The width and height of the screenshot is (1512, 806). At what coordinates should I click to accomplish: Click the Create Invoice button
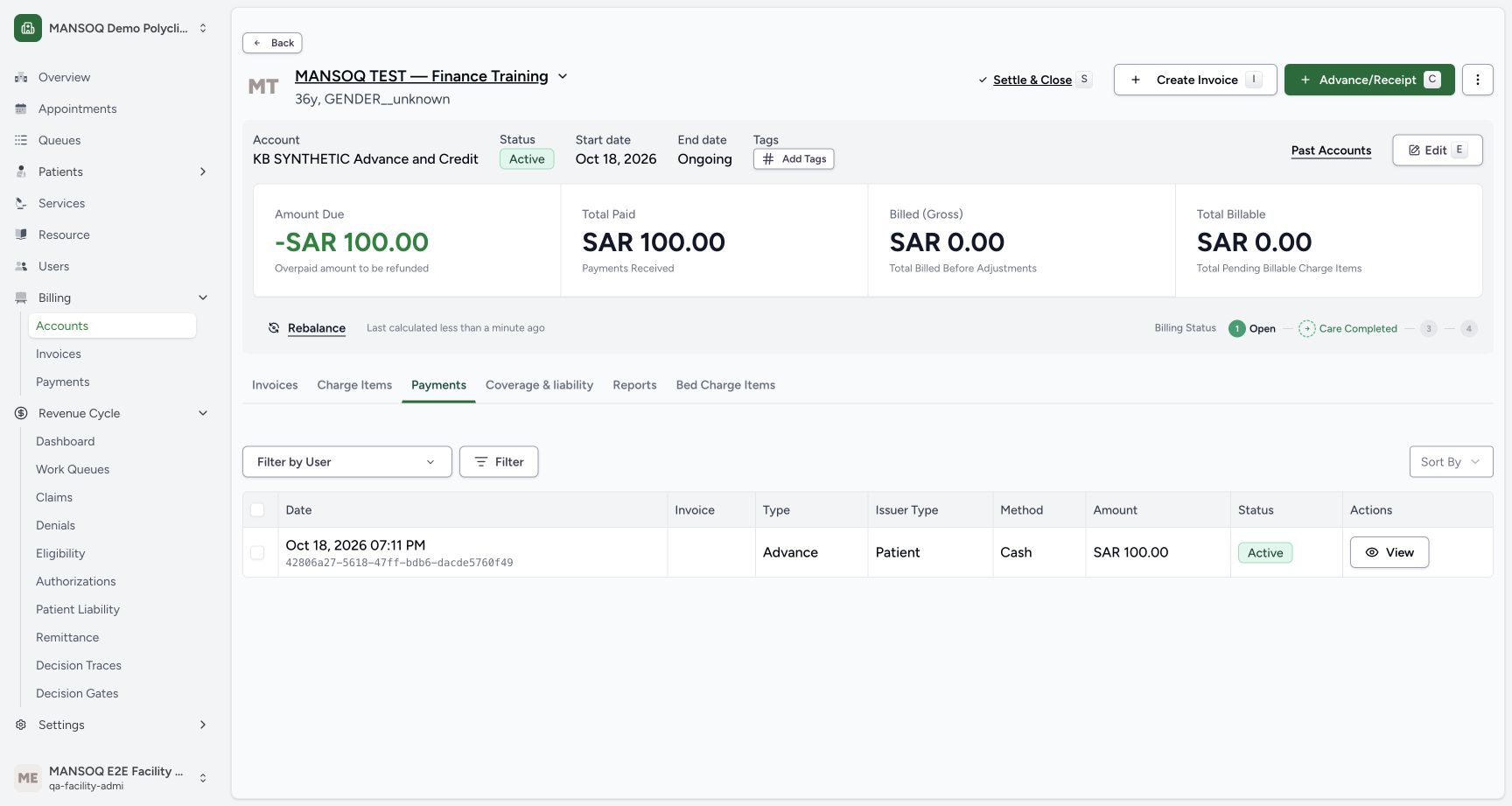click(1195, 80)
